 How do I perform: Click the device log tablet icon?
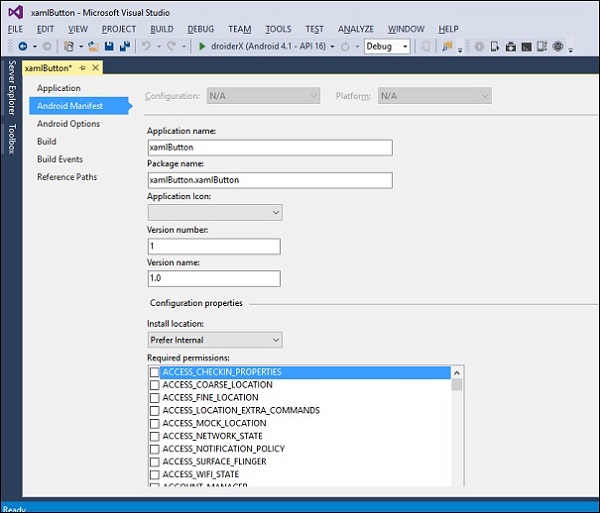click(542, 47)
